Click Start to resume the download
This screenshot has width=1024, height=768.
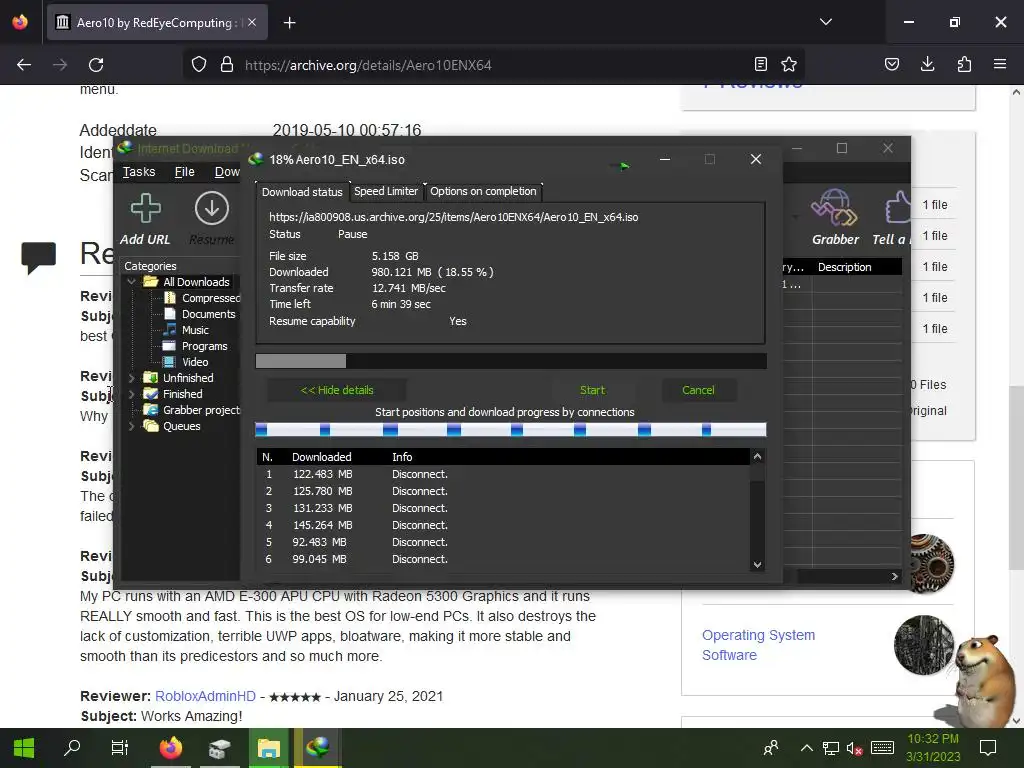tap(592, 390)
